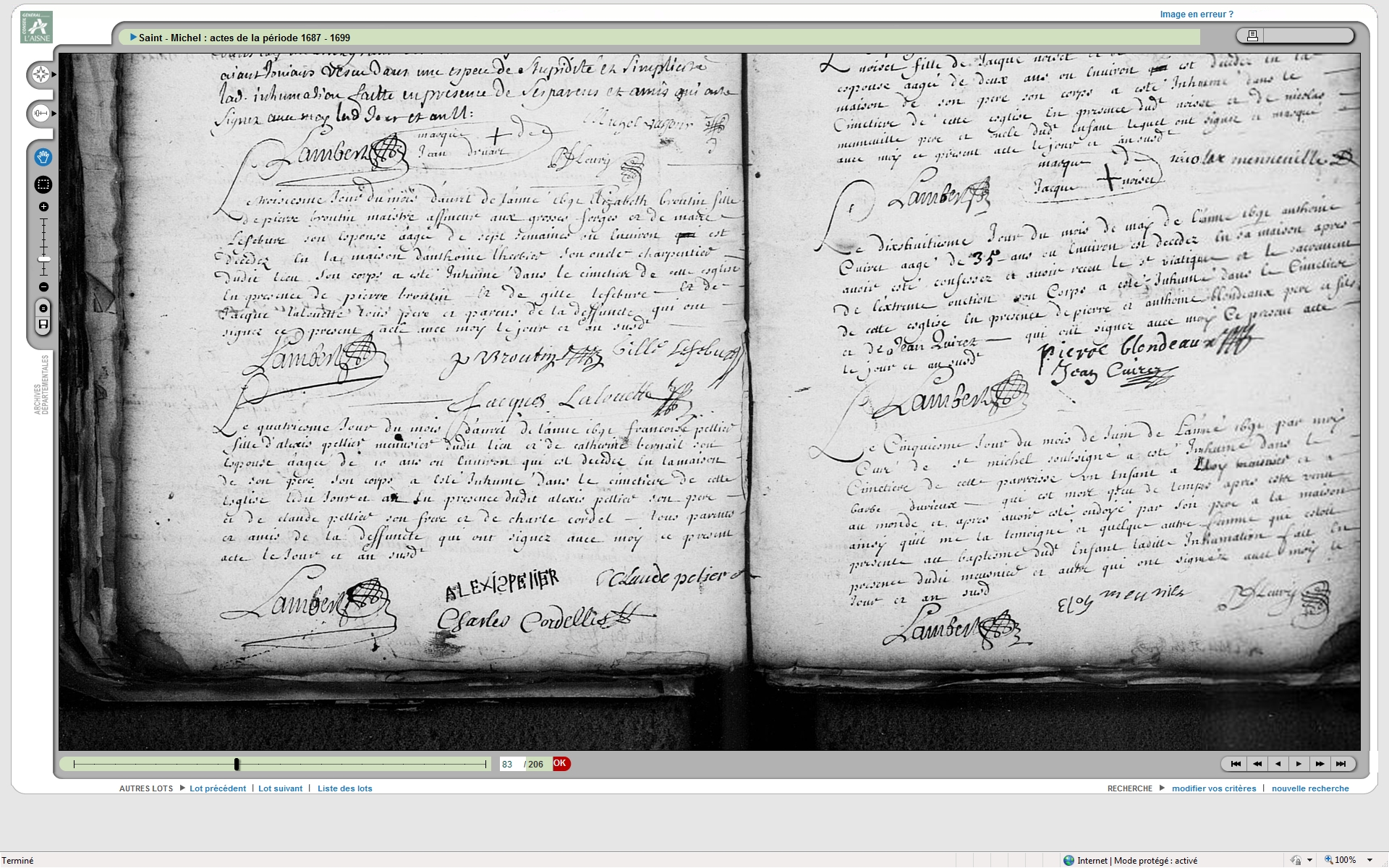Click the page position slider handle
The image size is (1389, 868).
[x=237, y=764]
